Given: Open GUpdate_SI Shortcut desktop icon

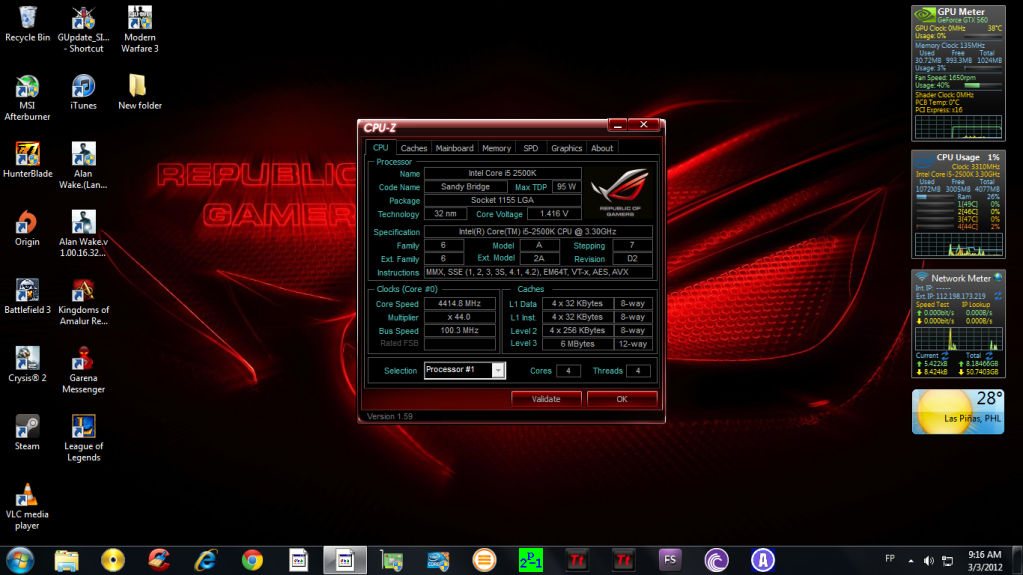Looking at the screenshot, I should click(x=83, y=29).
